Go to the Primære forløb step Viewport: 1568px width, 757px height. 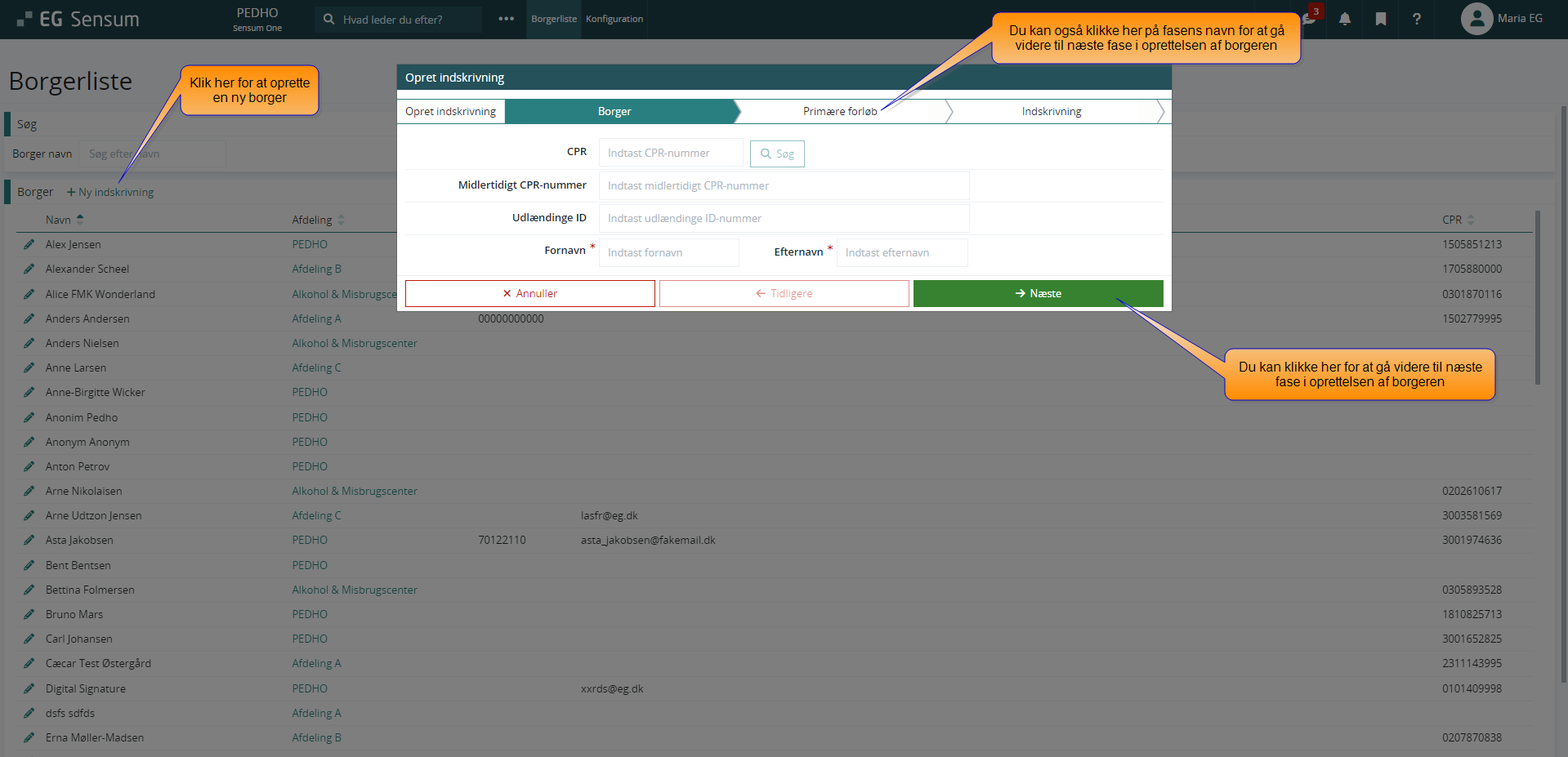[839, 112]
